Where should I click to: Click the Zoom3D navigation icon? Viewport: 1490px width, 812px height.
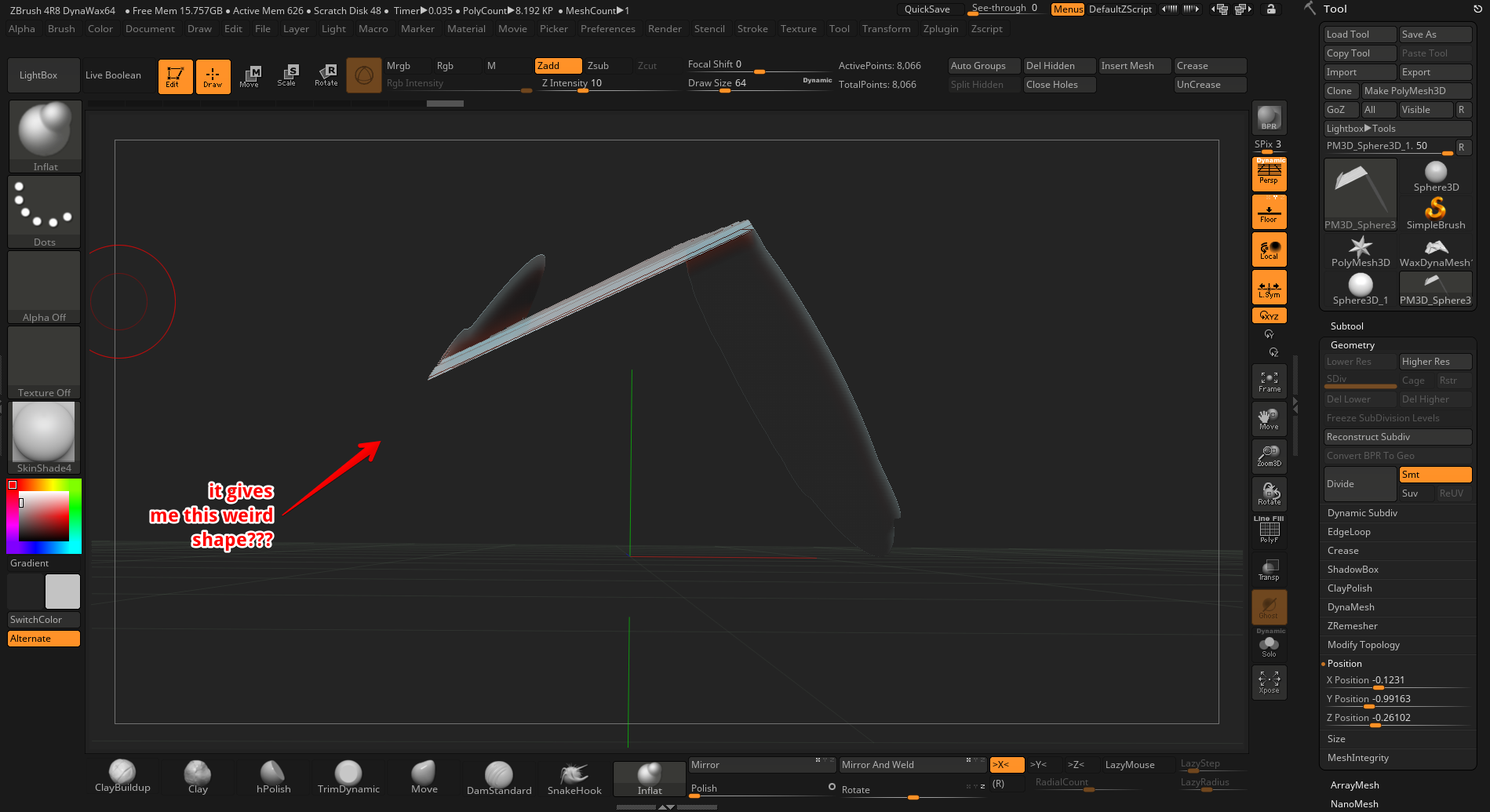[x=1269, y=456]
